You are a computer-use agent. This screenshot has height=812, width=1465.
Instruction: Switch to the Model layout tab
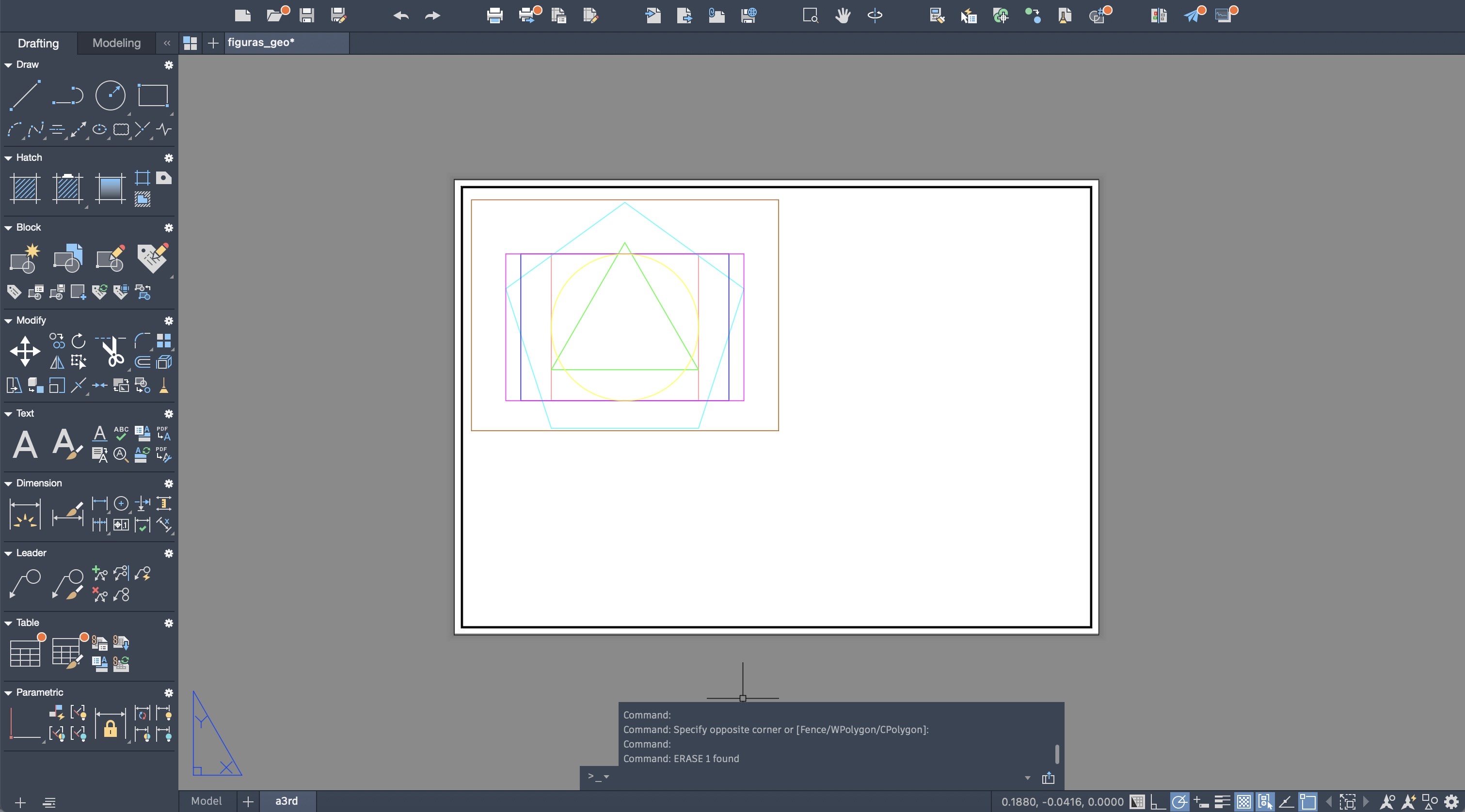tap(206, 801)
